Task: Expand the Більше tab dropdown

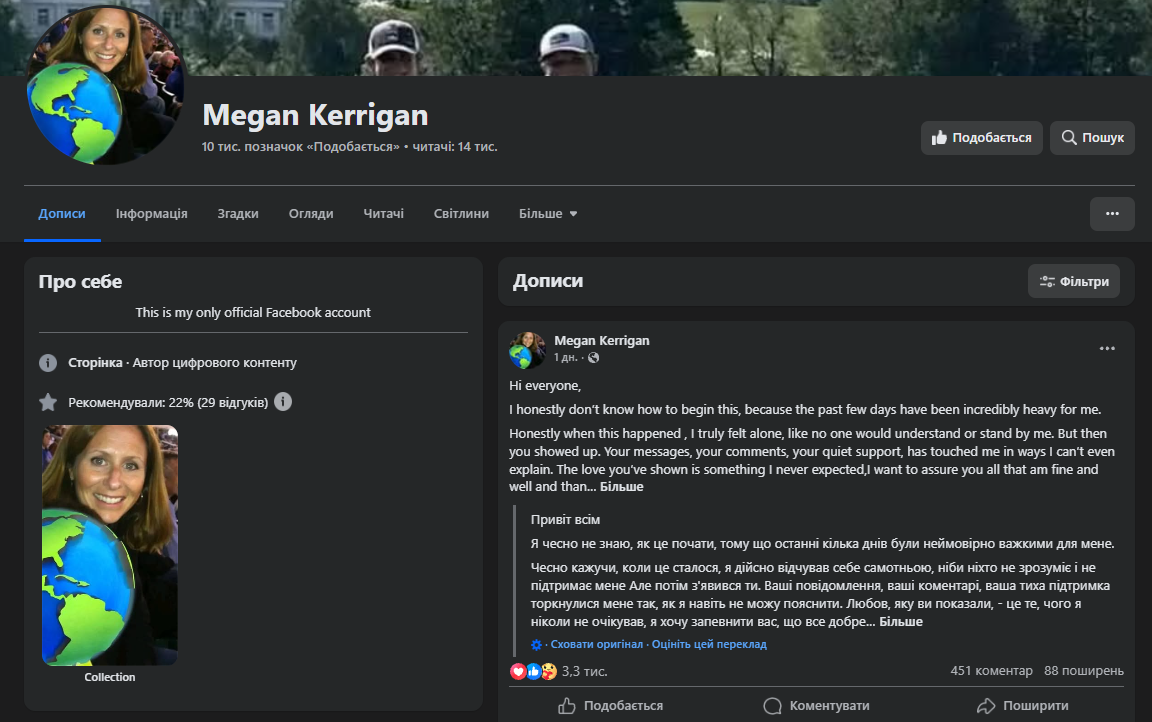Action: click(548, 214)
